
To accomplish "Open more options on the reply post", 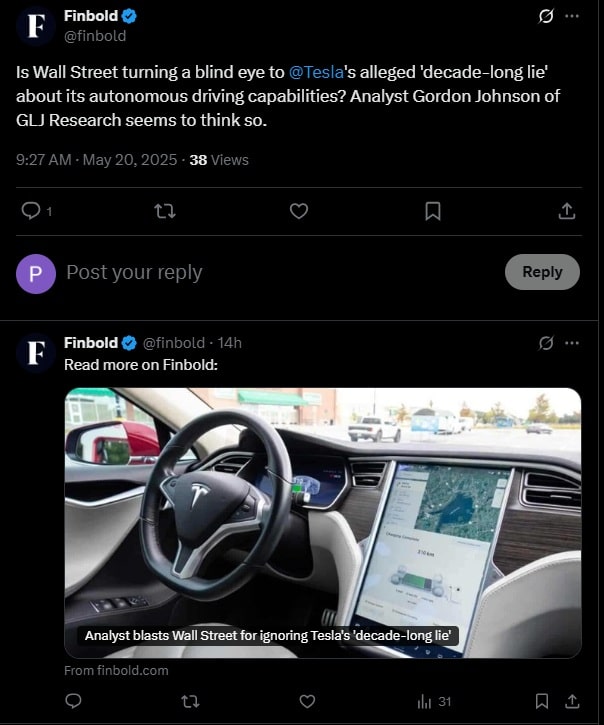I will point(572,343).
